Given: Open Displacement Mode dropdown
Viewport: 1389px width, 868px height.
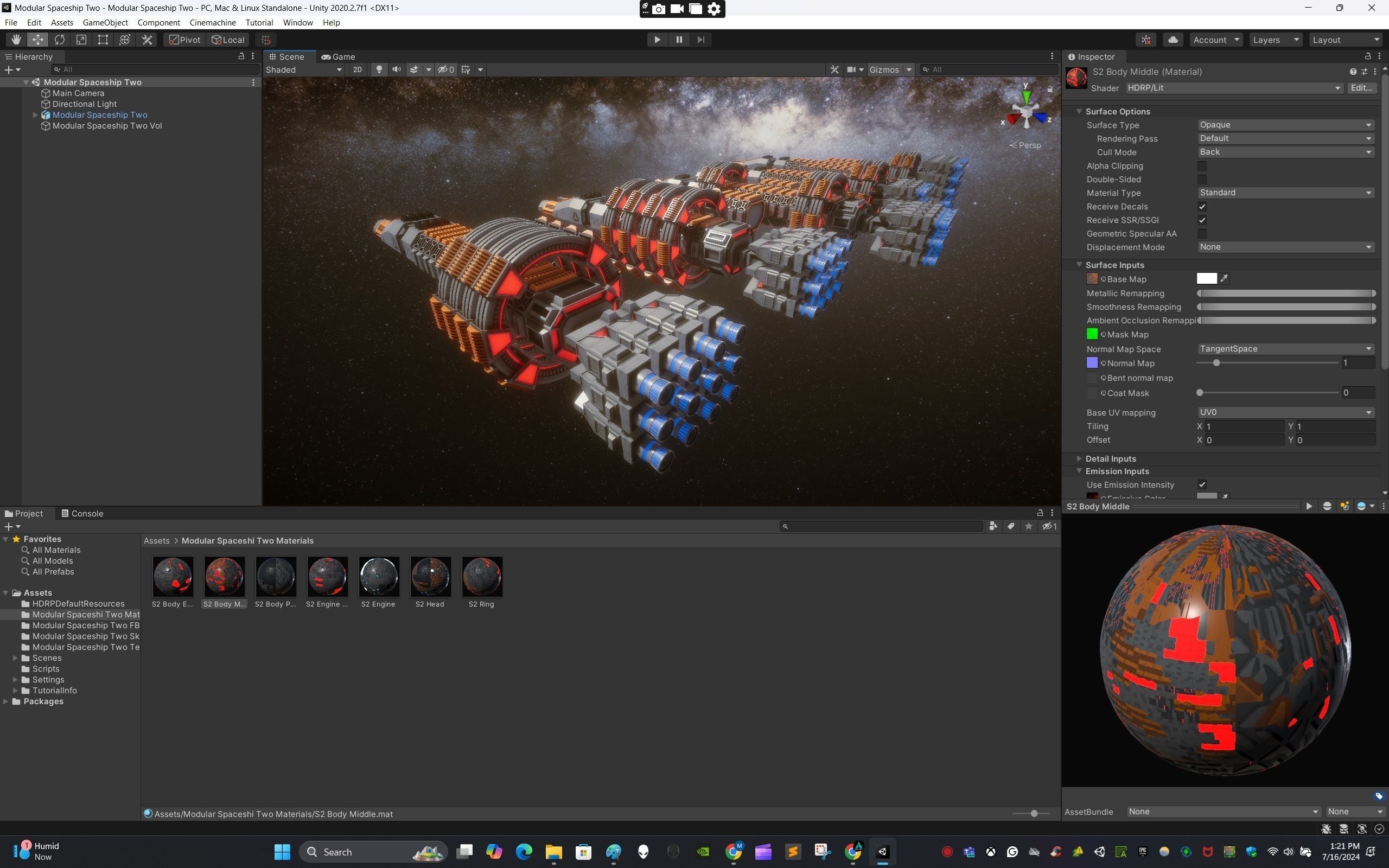Looking at the screenshot, I should coord(1286,247).
